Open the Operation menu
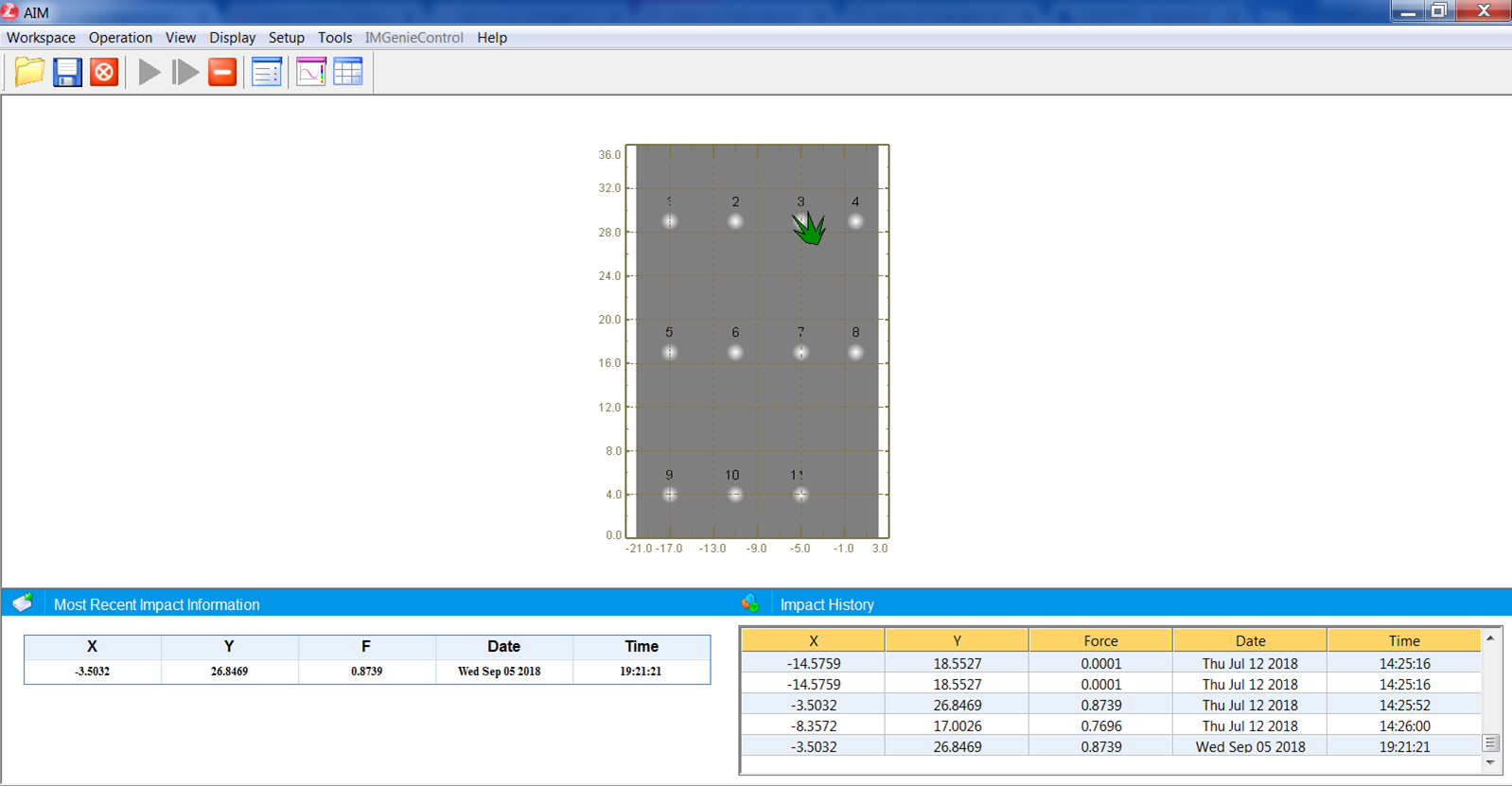The width and height of the screenshot is (1512, 786). [x=120, y=38]
